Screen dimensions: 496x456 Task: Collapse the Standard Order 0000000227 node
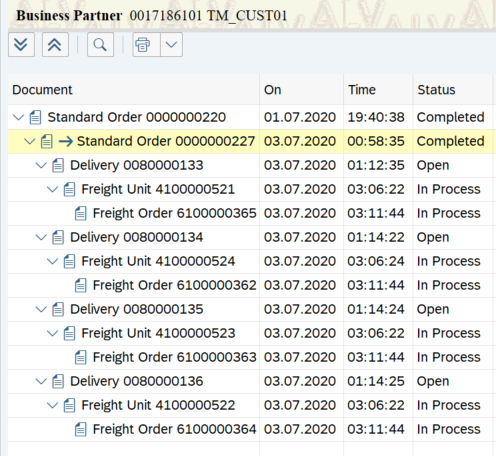30,141
